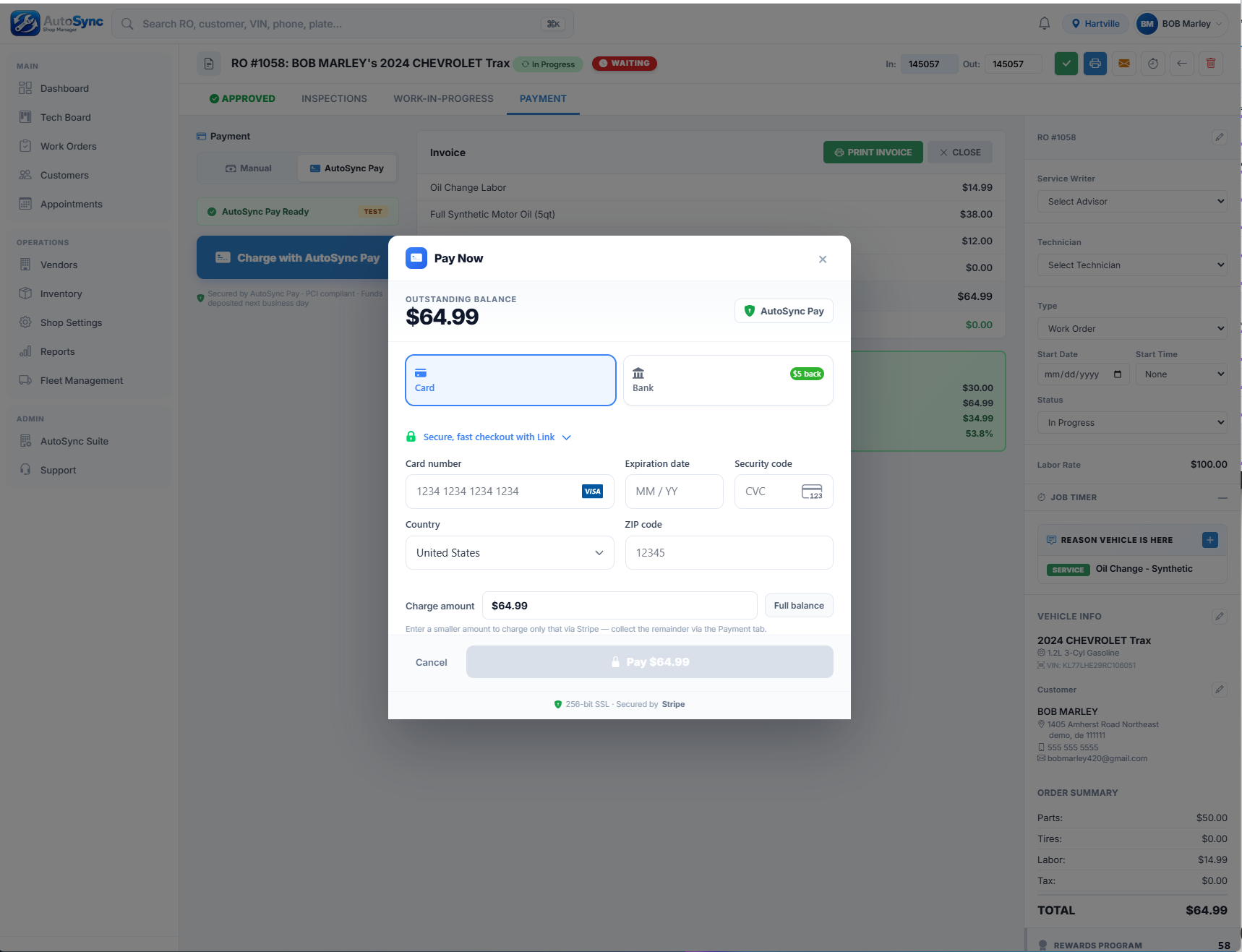Click the timer clock toolbar icon

(x=1153, y=64)
